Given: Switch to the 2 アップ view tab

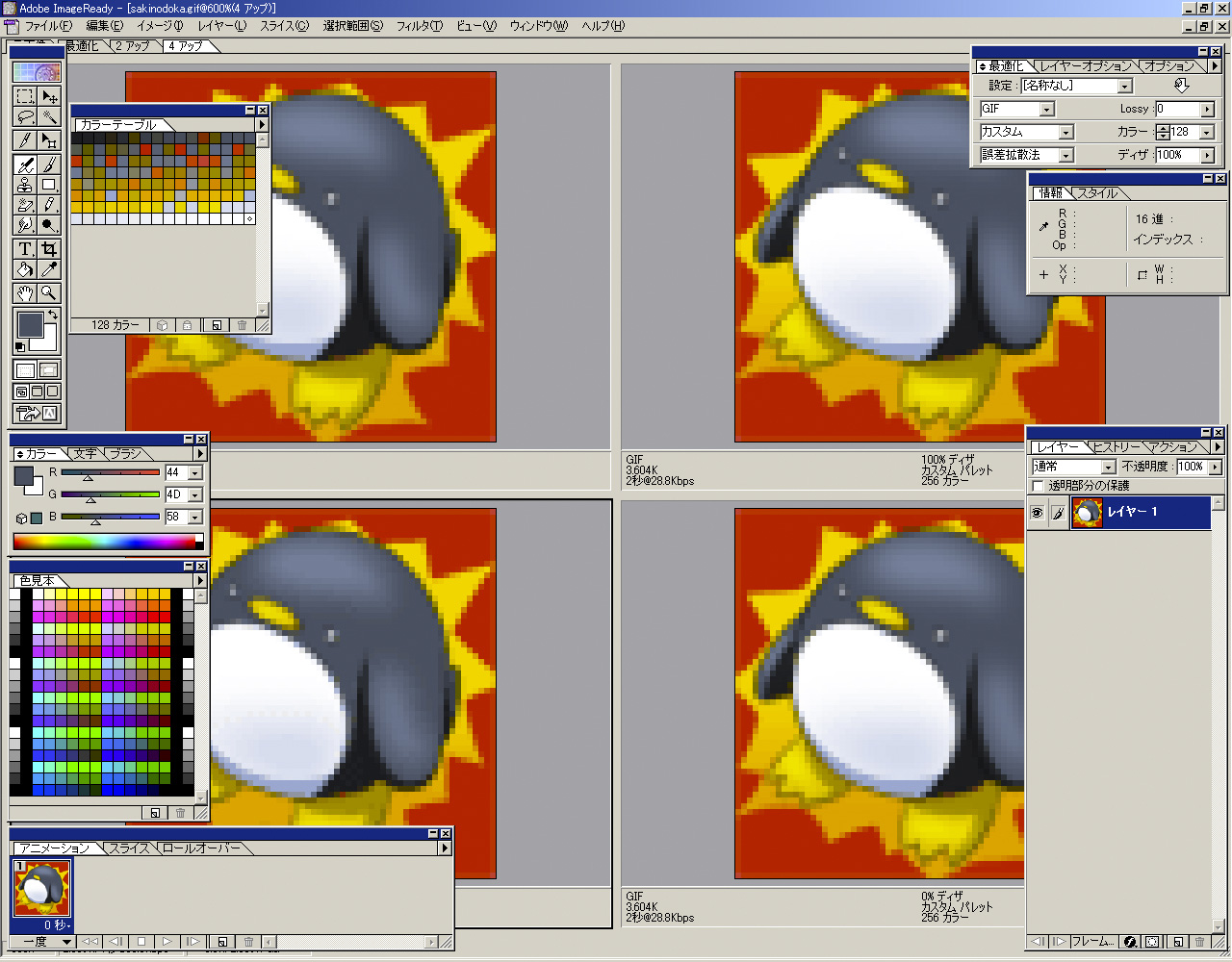Looking at the screenshot, I should point(133,45).
